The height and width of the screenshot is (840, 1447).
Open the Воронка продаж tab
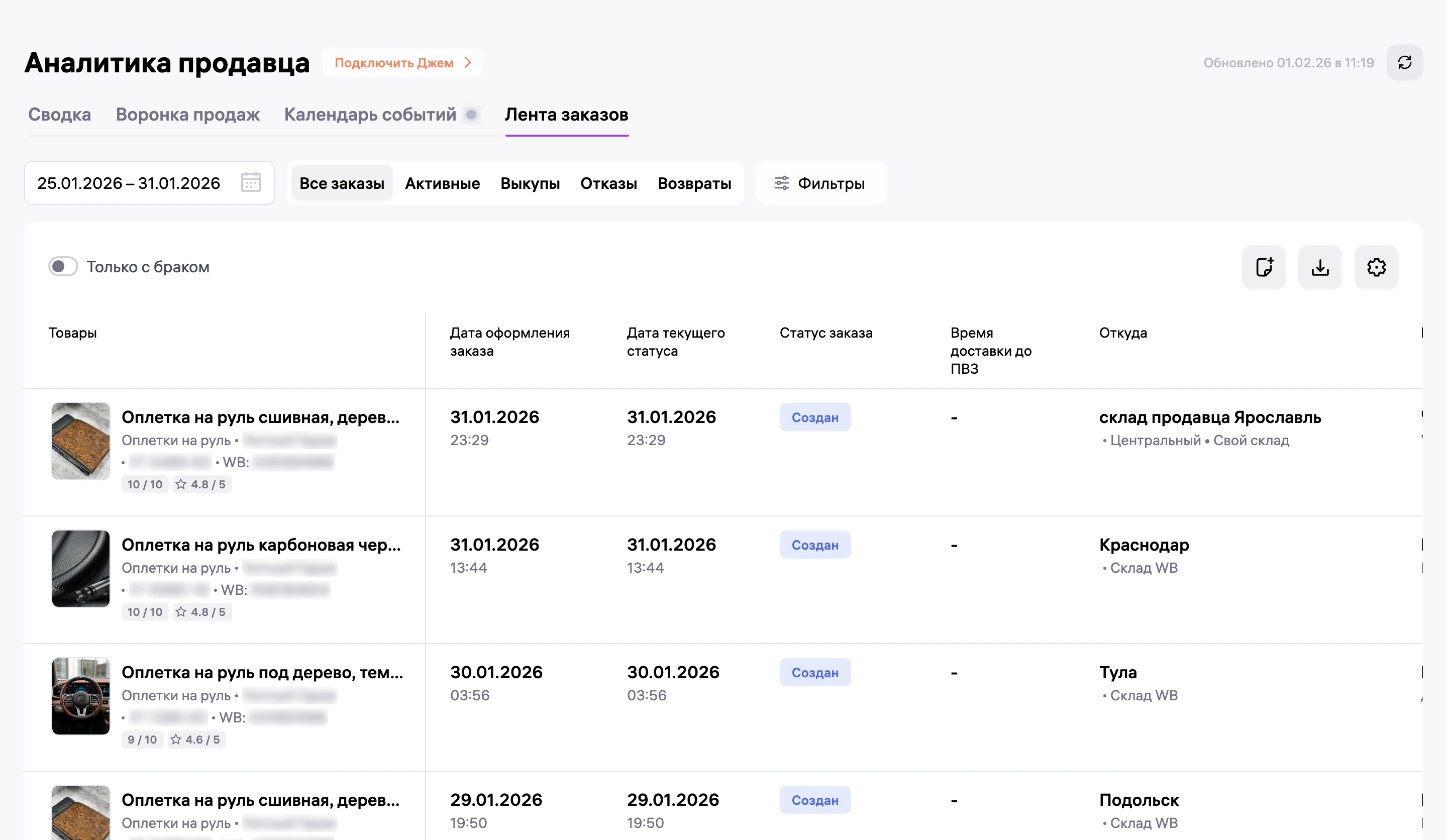[188, 114]
